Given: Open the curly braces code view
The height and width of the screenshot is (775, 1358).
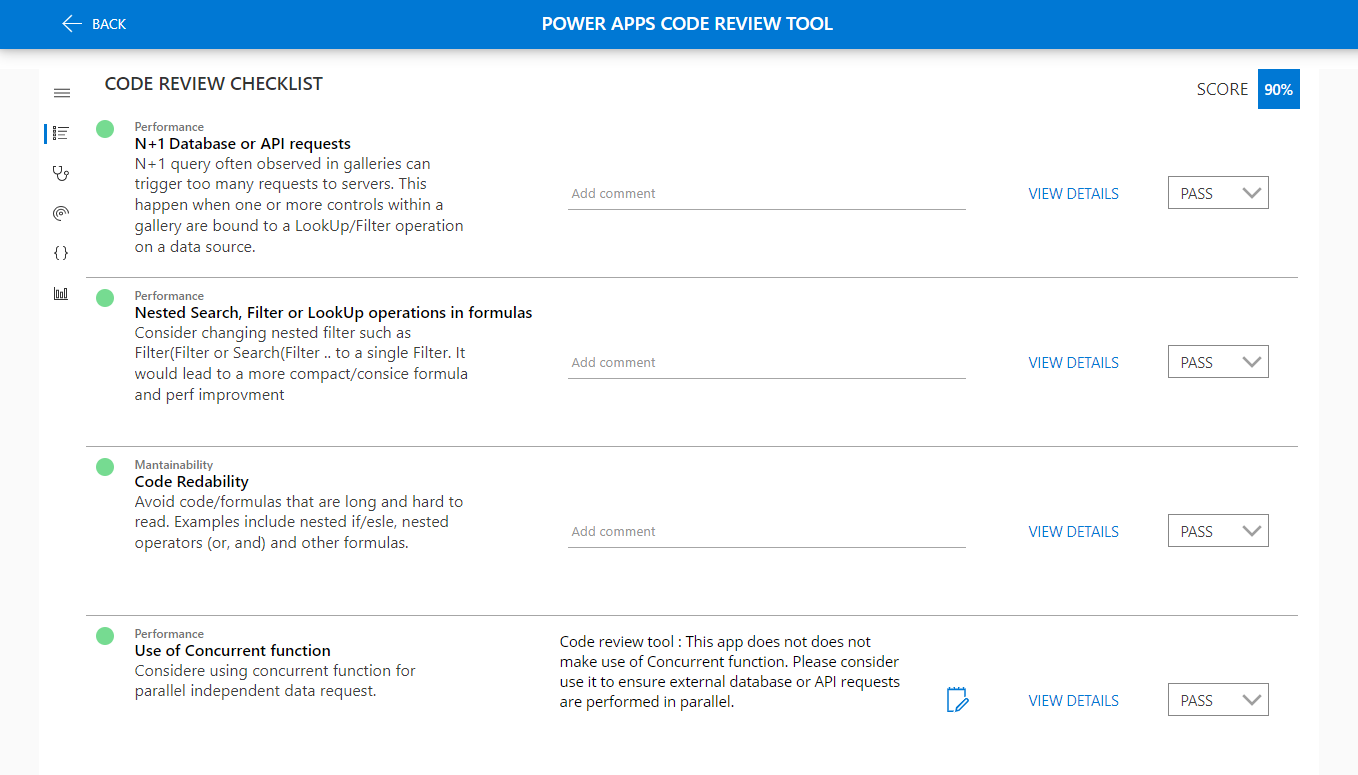Looking at the screenshot, I should [61, 253].
